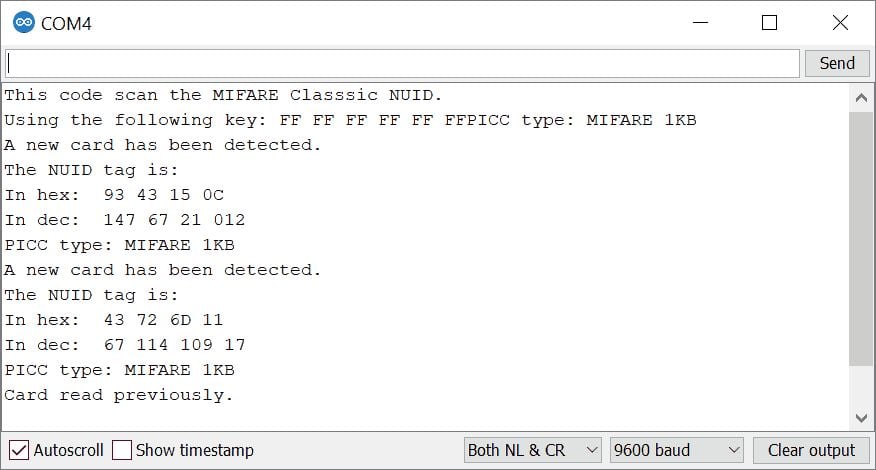Click the Arduino logo in the title bar
The height and width of the screenshot is (470, 876).
(23, 23)
